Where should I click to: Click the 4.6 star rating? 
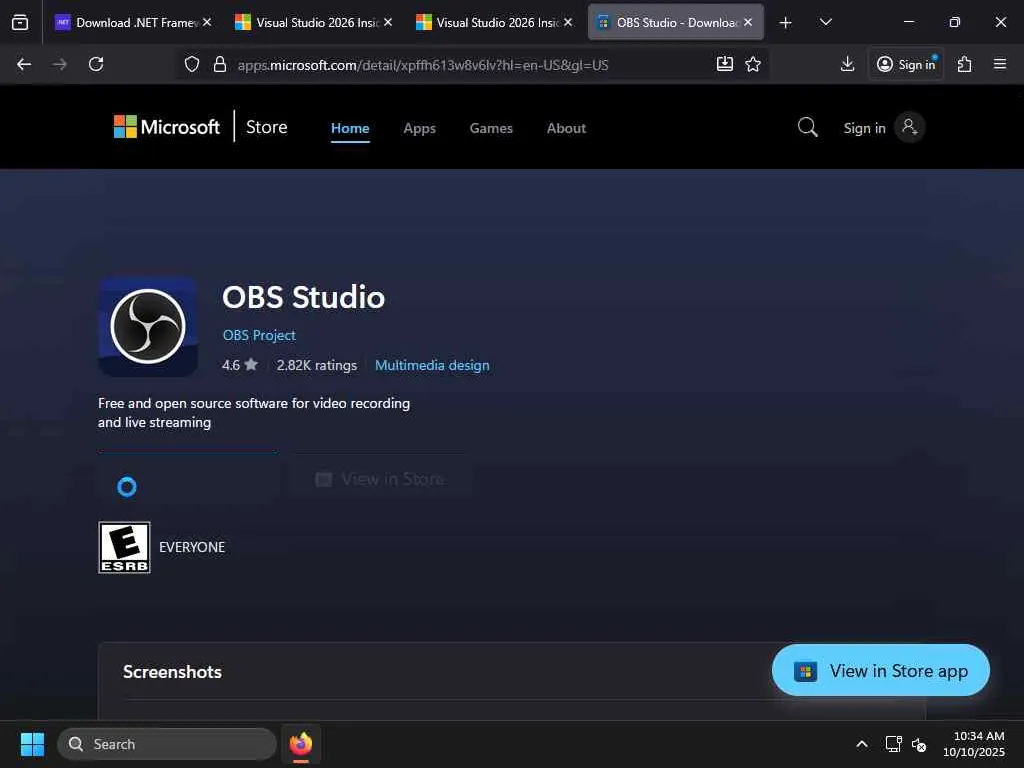240,365
